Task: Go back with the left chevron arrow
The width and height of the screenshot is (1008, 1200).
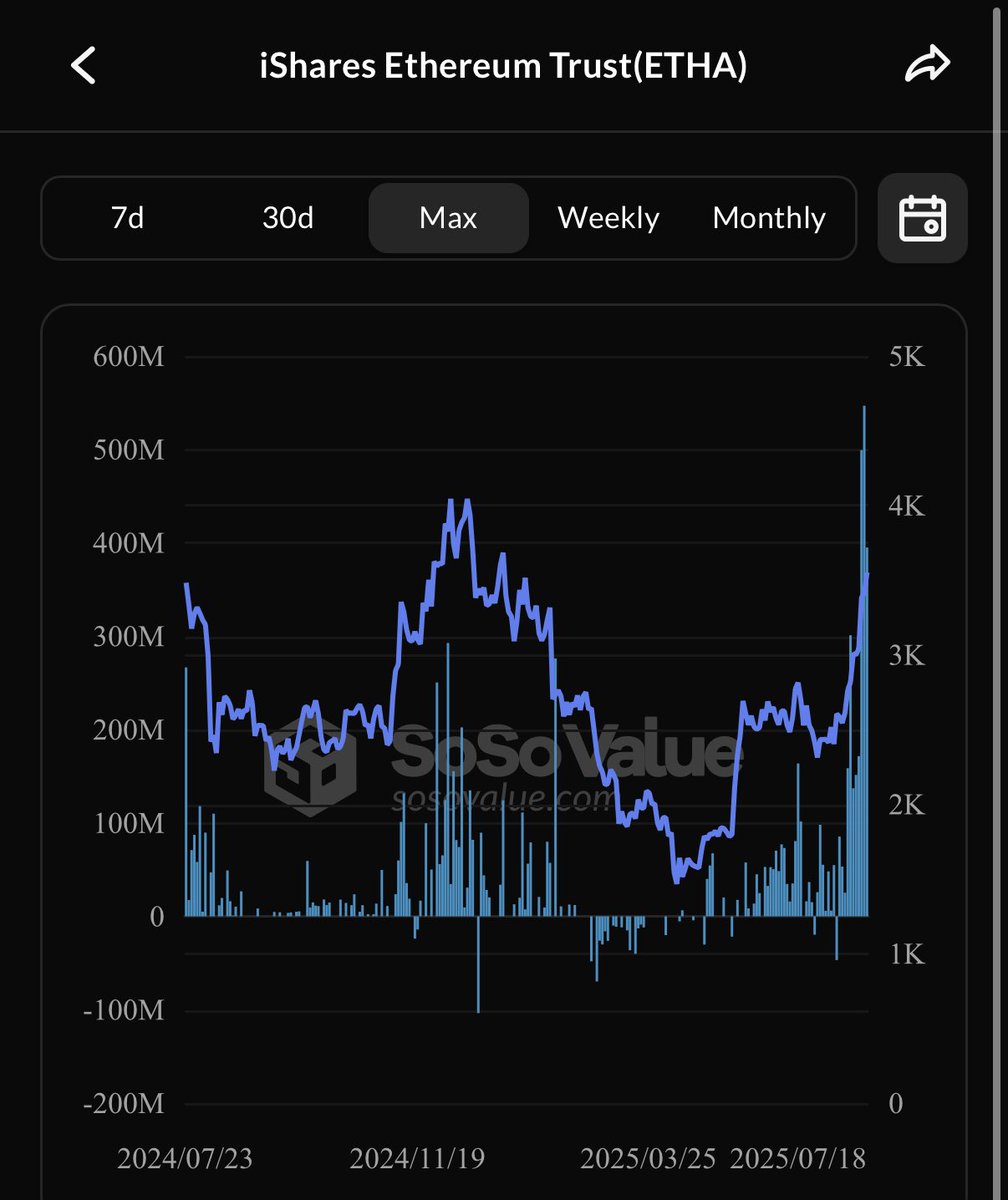Action: click(84, 66)
